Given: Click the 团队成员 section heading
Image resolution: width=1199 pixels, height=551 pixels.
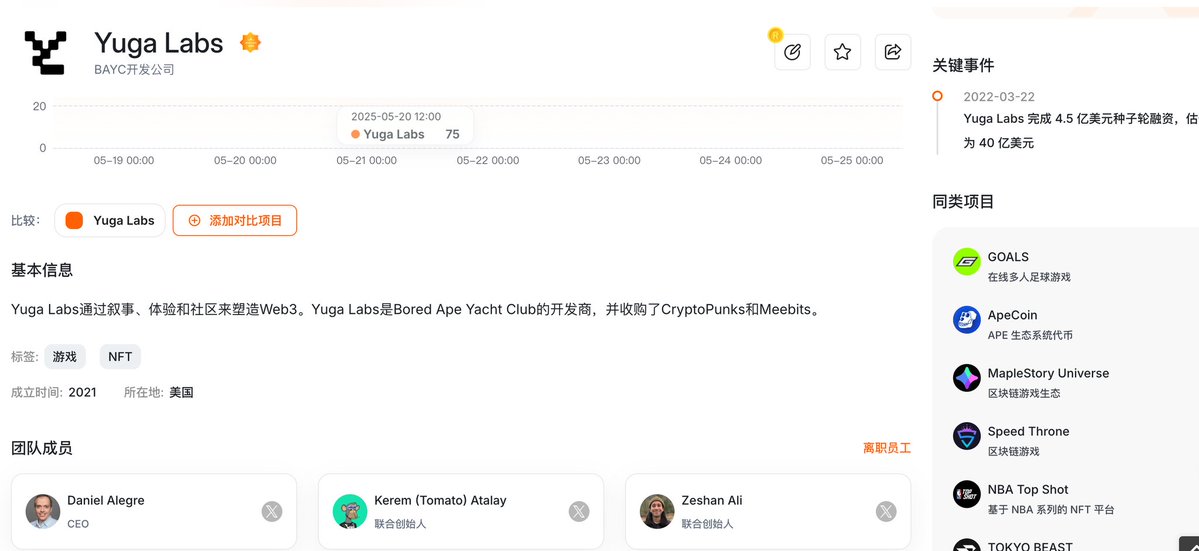Looking at the screenshot, I should click(42, 448).
